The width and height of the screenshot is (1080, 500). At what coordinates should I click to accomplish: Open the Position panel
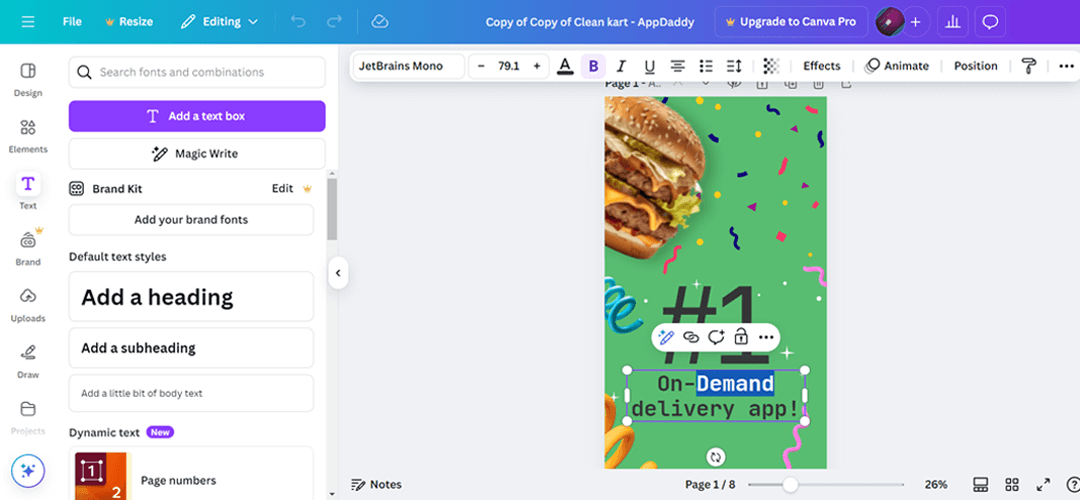click(x=975, y=66)
